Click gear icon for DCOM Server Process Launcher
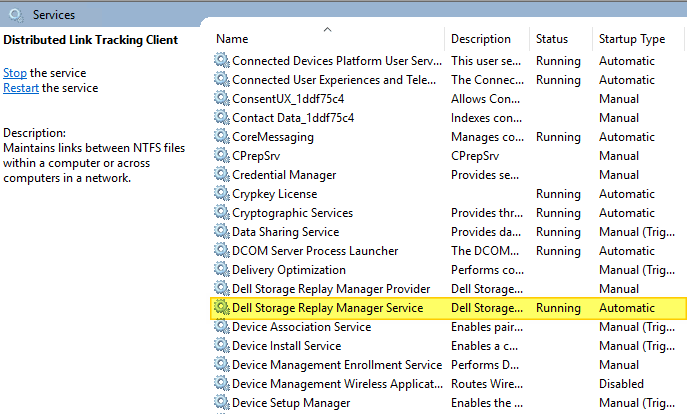 221,251
